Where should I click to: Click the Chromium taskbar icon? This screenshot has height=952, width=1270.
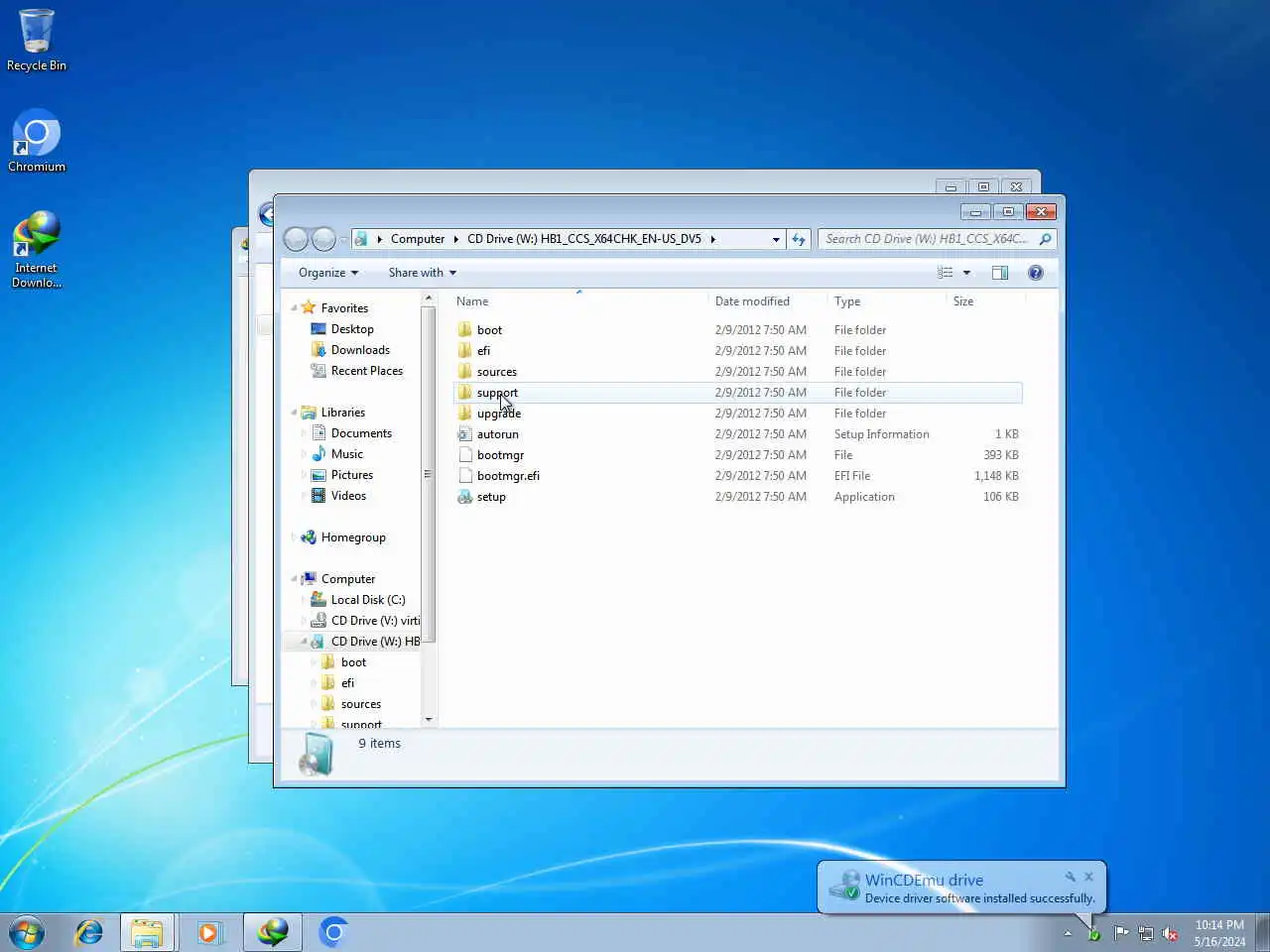(x=334, y=933)
